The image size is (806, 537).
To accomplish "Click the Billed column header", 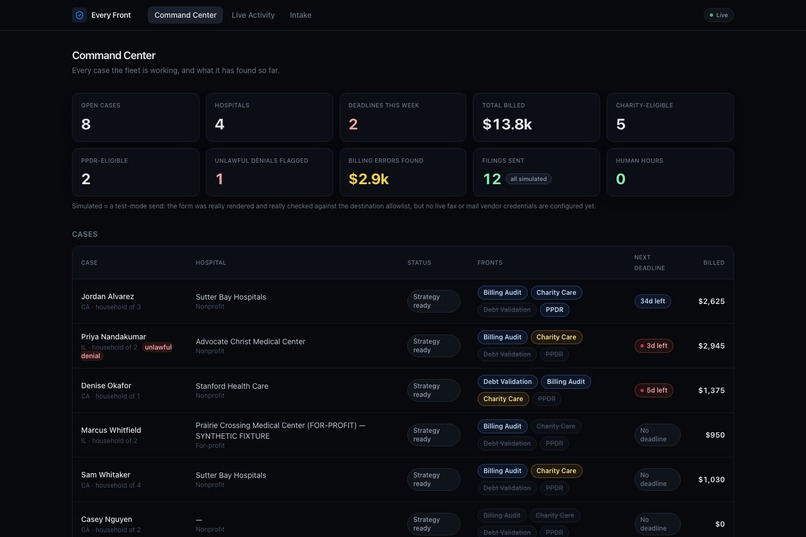I will coord(714,263).
